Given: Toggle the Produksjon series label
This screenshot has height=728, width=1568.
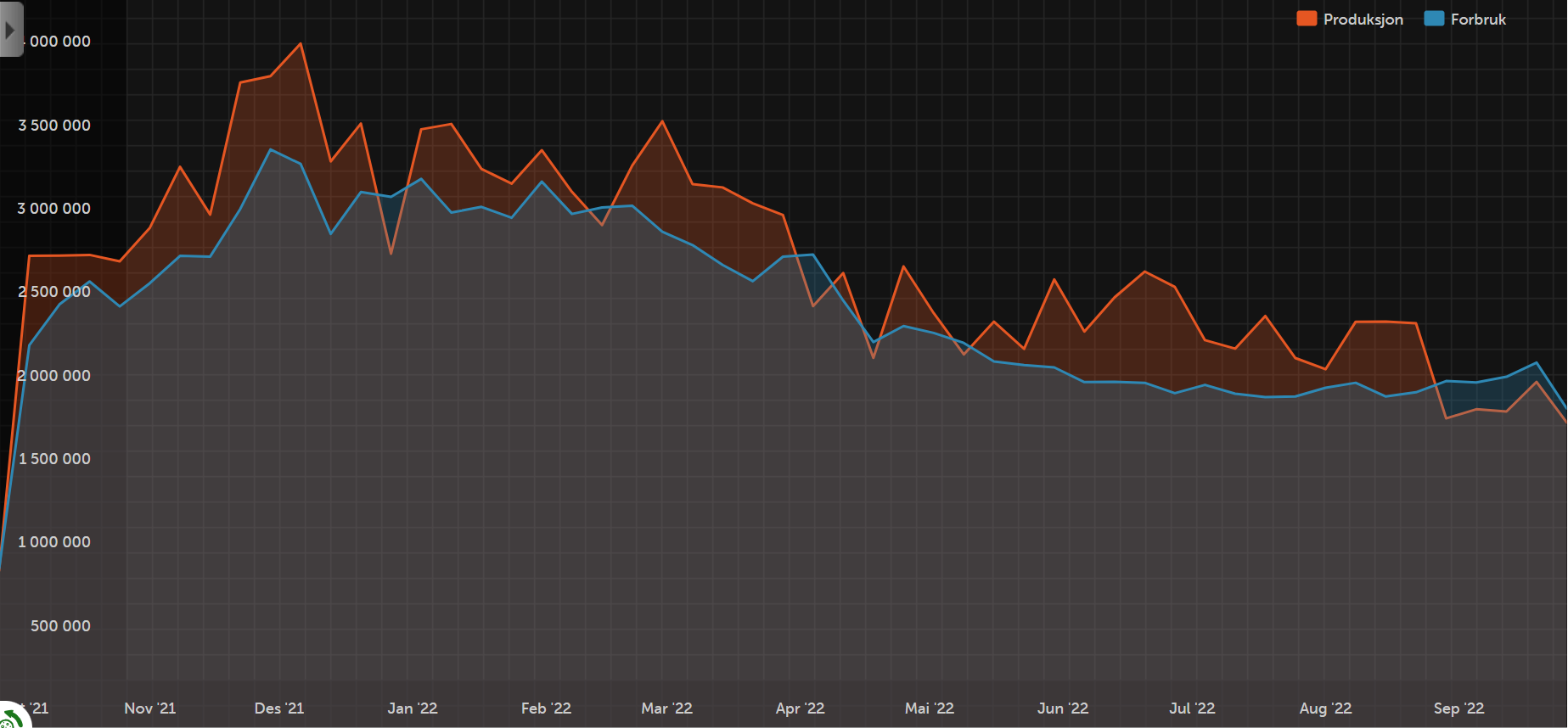Looking at the screenshot, I should click(x=1363, y=20).
